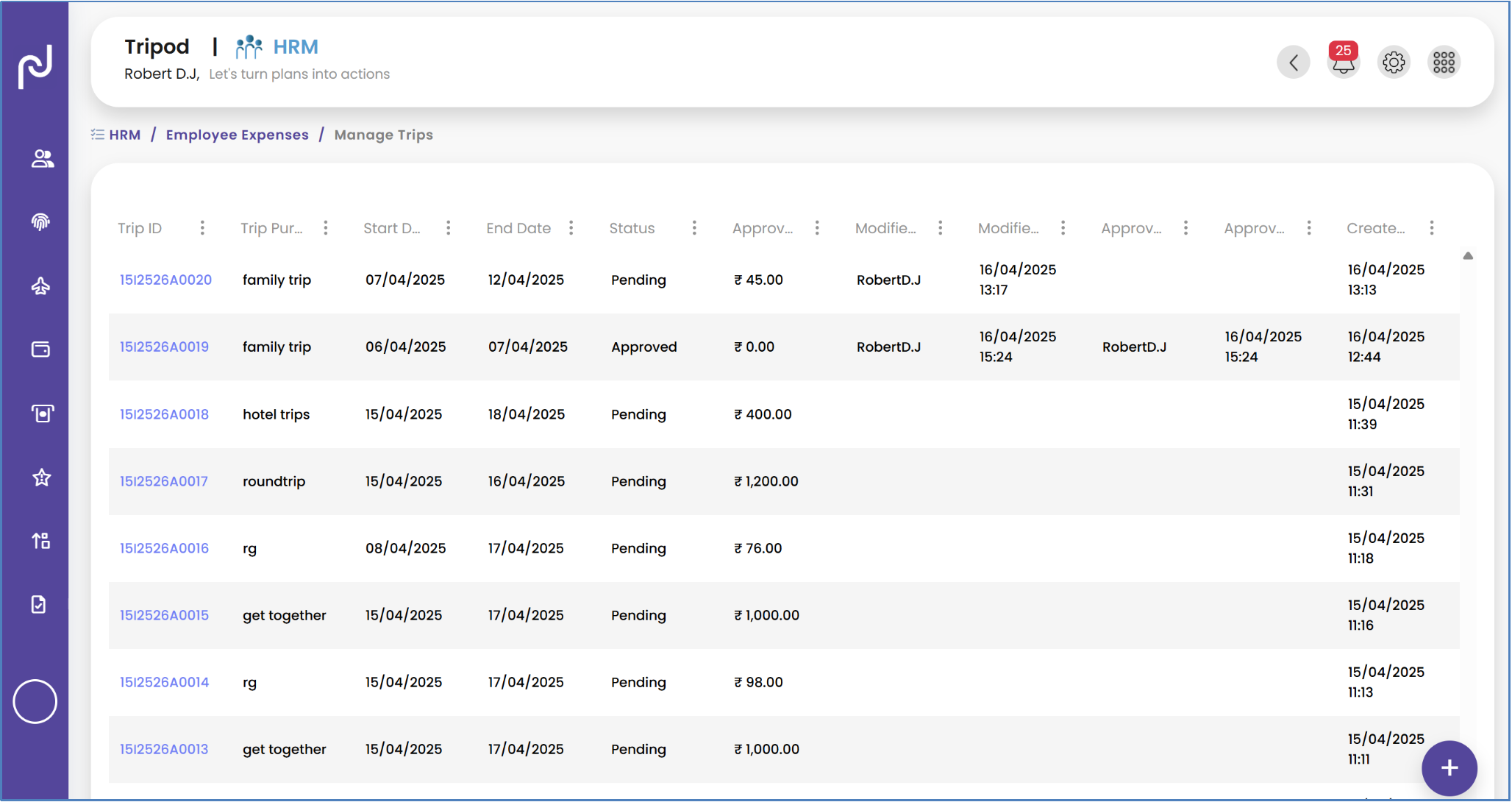Click the Tripod title text
Screen dimensions: 1512x802
[157, 46]
